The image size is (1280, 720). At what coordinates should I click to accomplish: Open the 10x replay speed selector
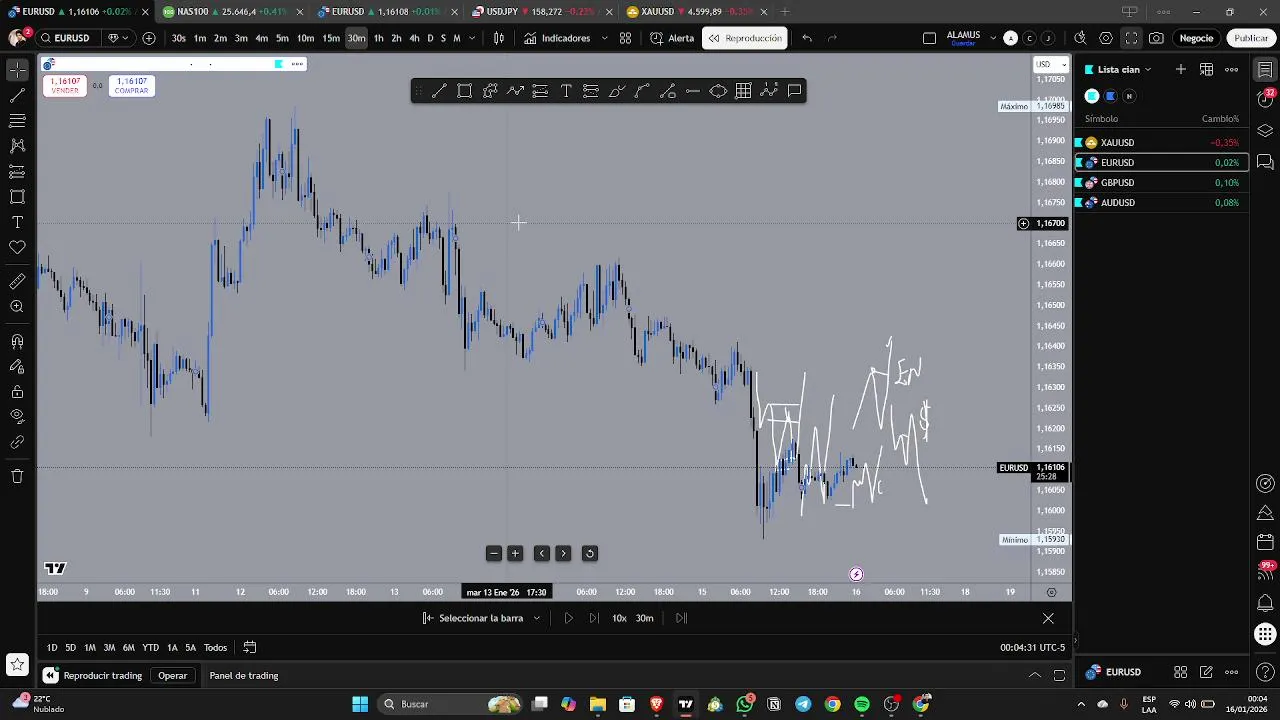coord(619,618)
